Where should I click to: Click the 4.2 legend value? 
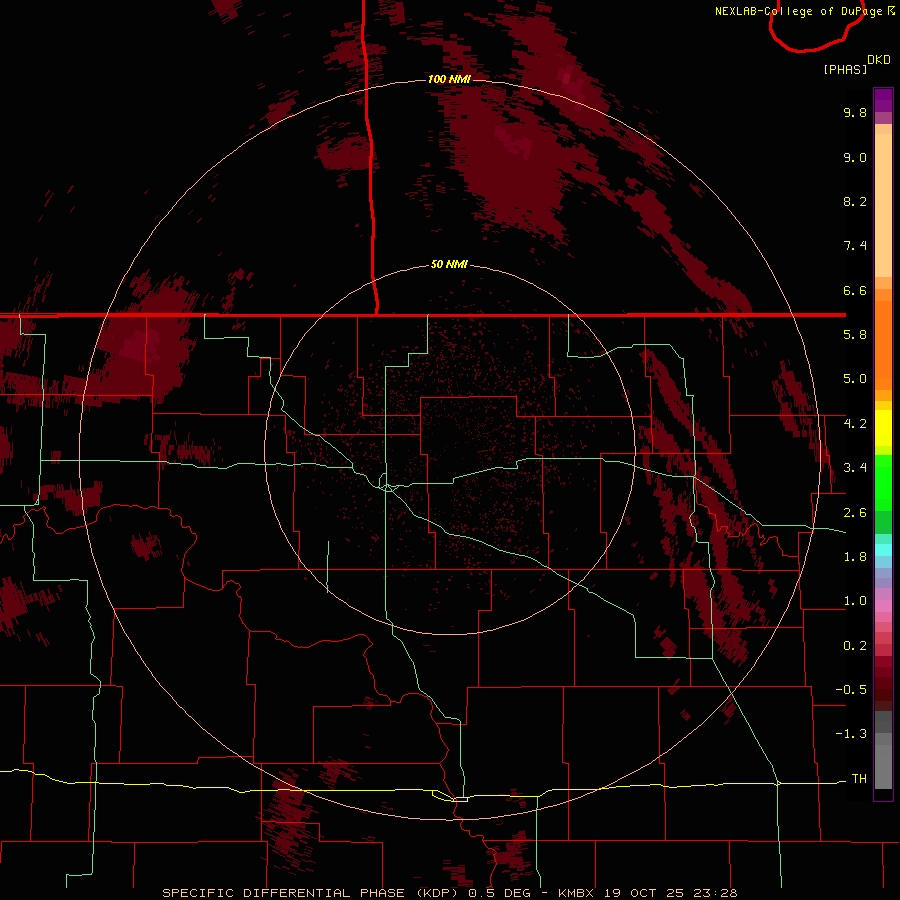[x=855, y=424]
